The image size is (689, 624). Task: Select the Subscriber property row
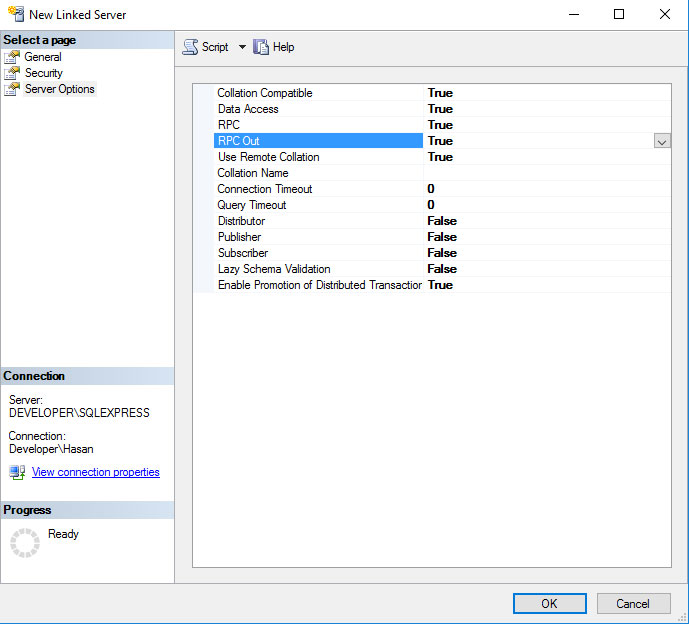442,253
